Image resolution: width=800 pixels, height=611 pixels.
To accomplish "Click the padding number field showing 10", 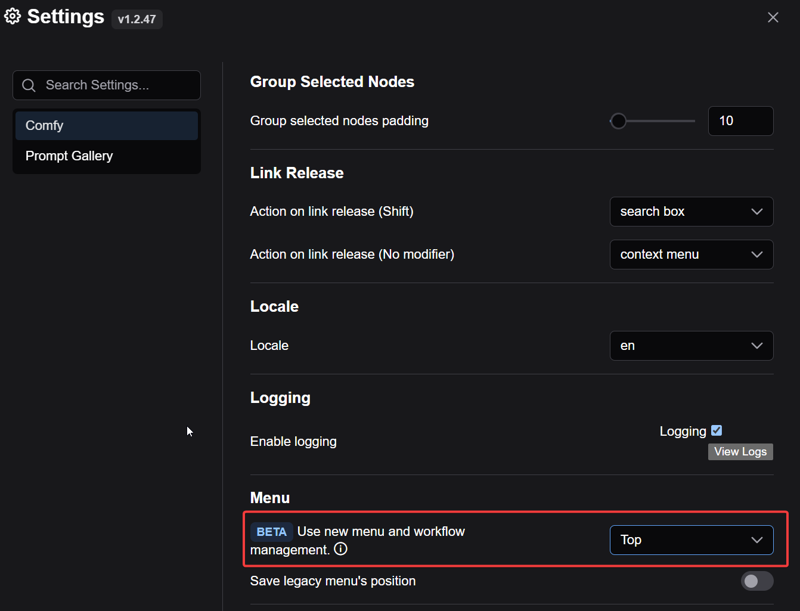I will pyautogui.click(x=741, y=121).
